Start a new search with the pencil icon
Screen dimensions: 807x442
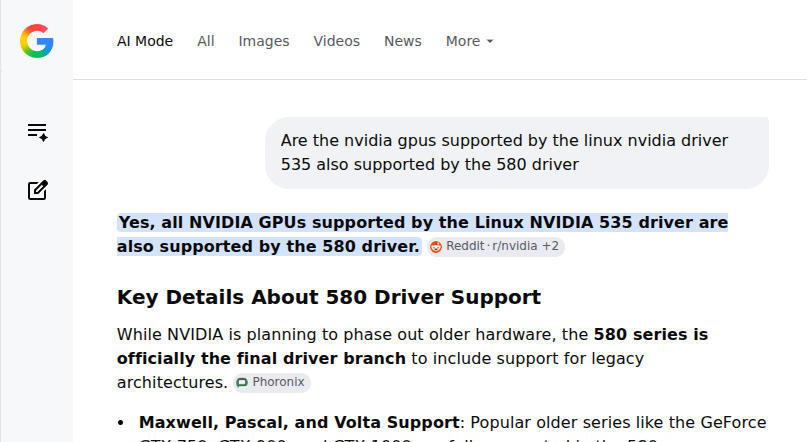(38, 190)
